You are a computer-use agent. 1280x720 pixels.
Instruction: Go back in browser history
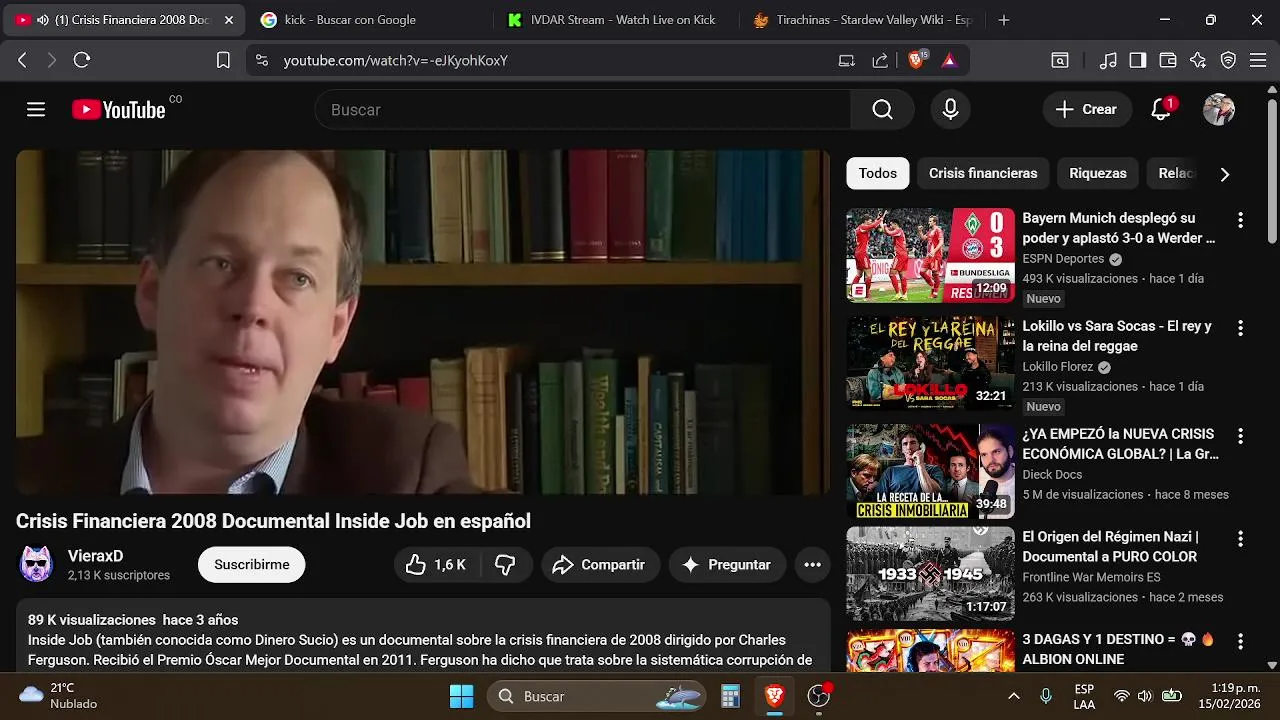(x=22, y=60)
